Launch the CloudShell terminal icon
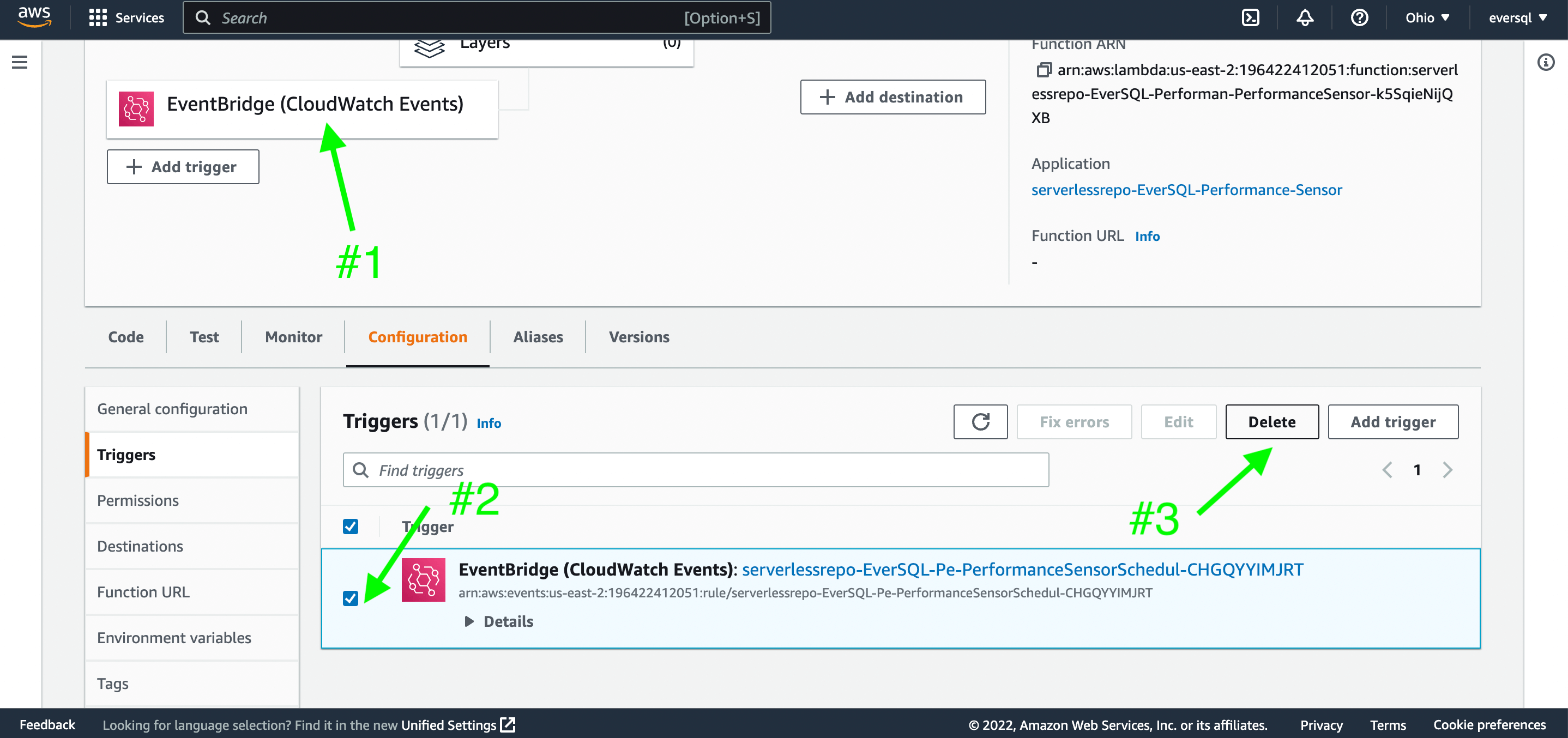The height and width of the screenshot is (738, 1568). click(1250, 17)
